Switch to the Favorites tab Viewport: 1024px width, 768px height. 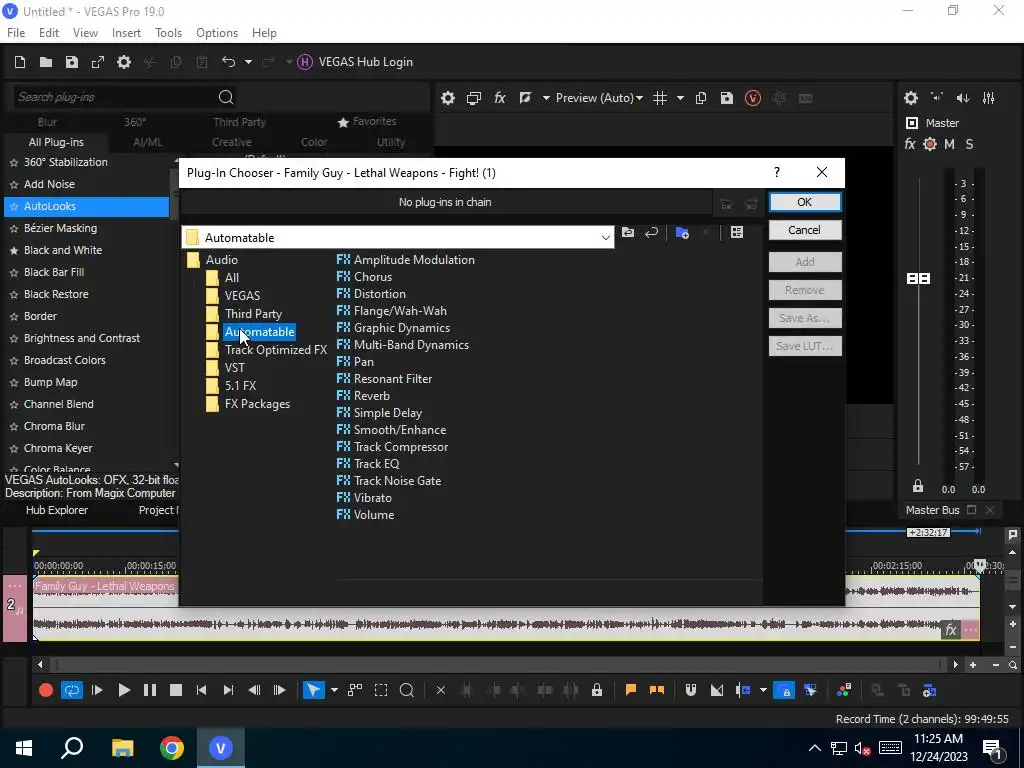367,121
